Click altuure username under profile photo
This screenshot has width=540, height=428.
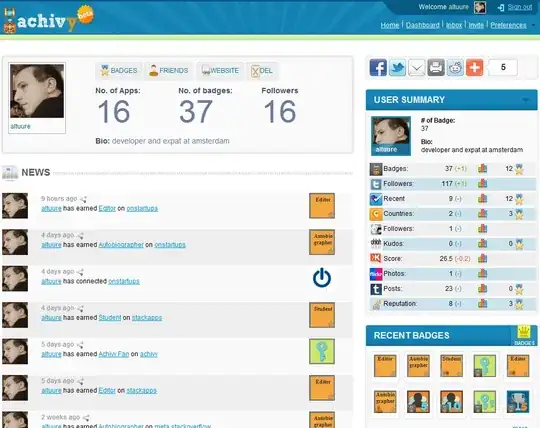(20, 126)
